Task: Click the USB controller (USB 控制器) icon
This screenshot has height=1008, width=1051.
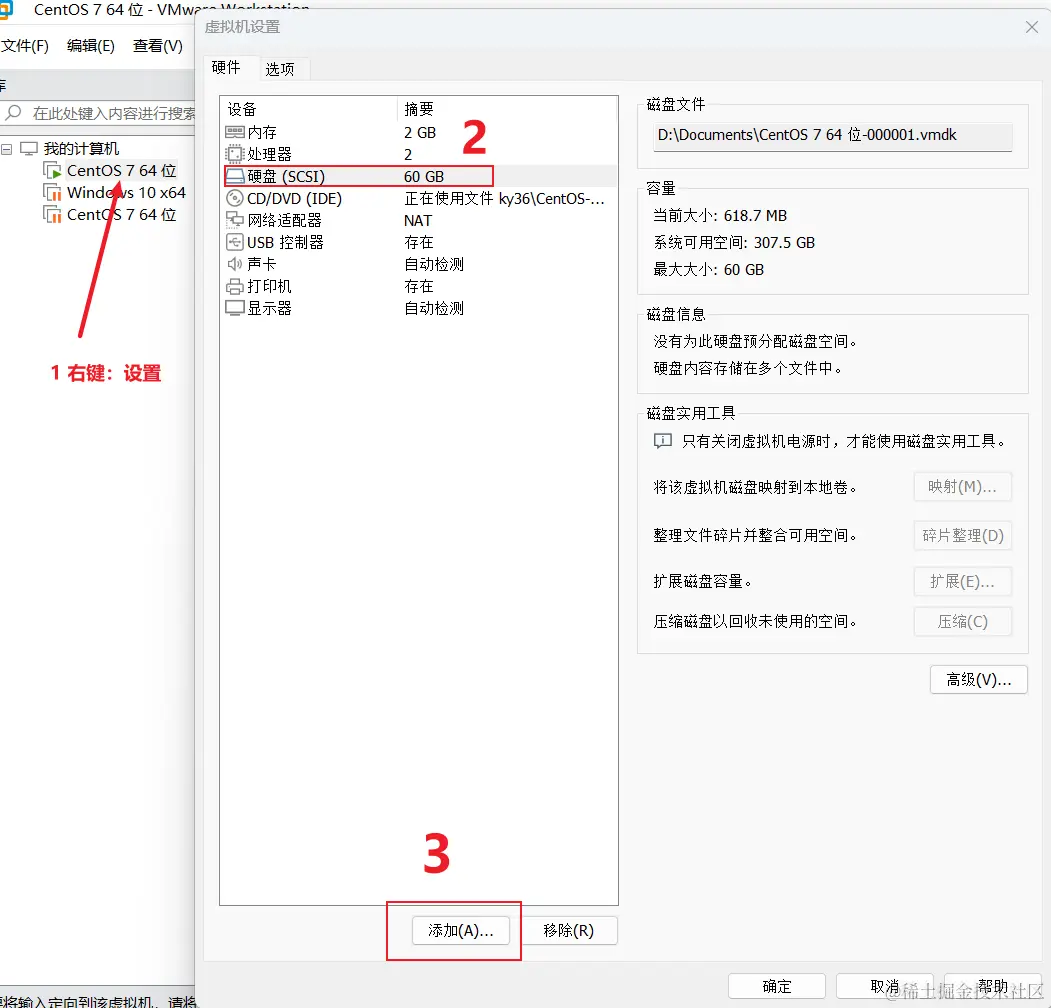Action: coord(235,242)
